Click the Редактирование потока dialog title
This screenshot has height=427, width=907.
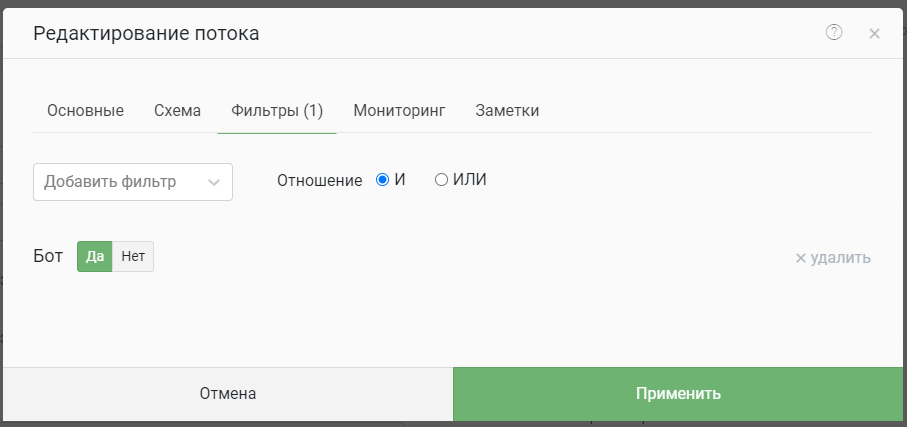coord(146,34)
